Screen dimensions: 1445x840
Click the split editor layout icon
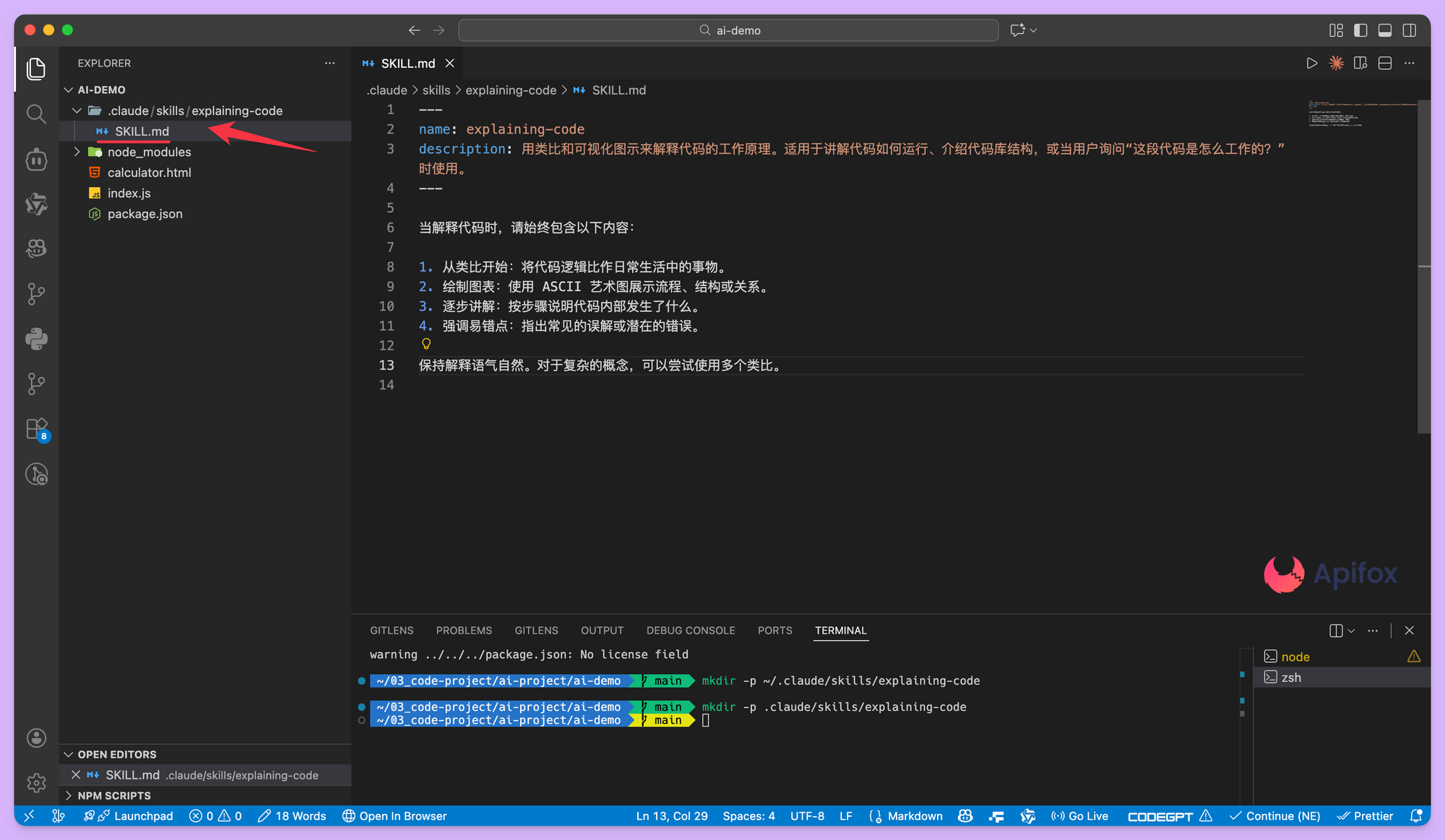[1385, 63]
